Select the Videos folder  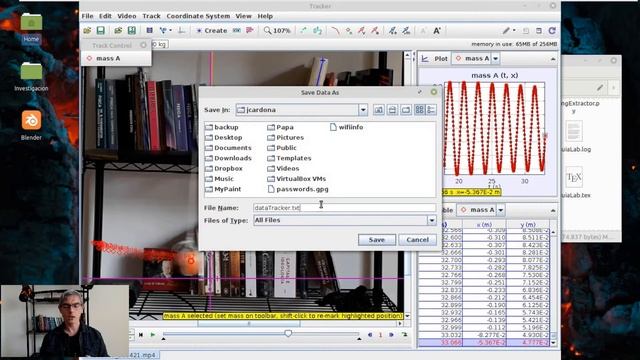point(283,168)
